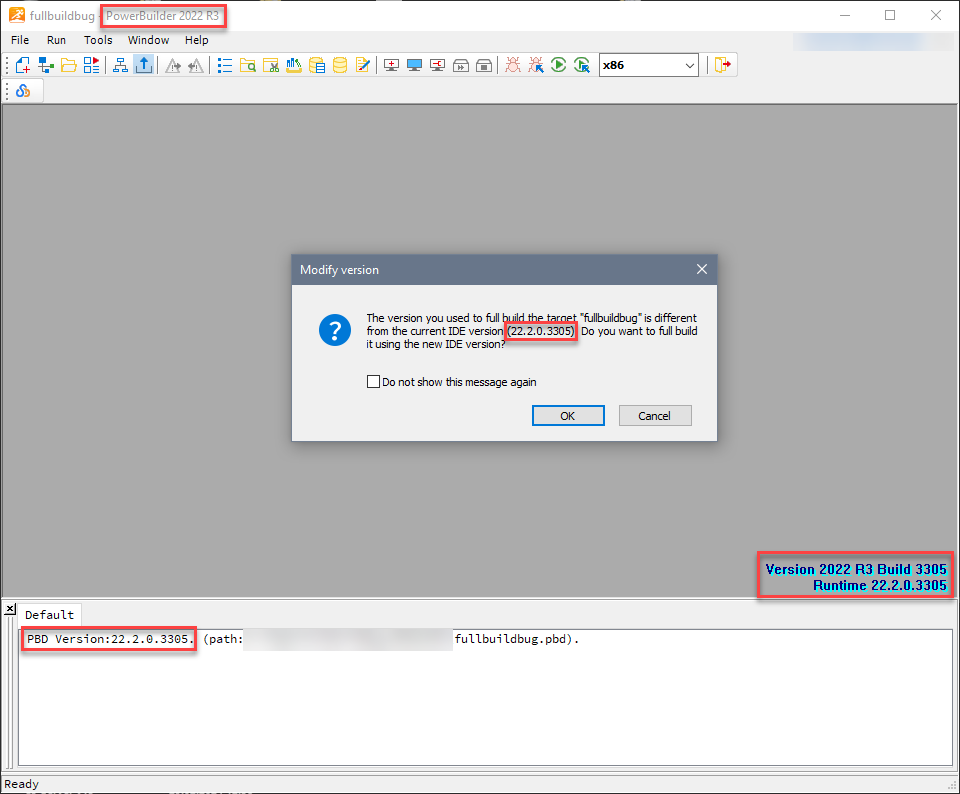Toggle the Output window upload-arrow icon
The width and height of the screenshot is (960, 794).
pyautogui.click(x=144, y=65)
